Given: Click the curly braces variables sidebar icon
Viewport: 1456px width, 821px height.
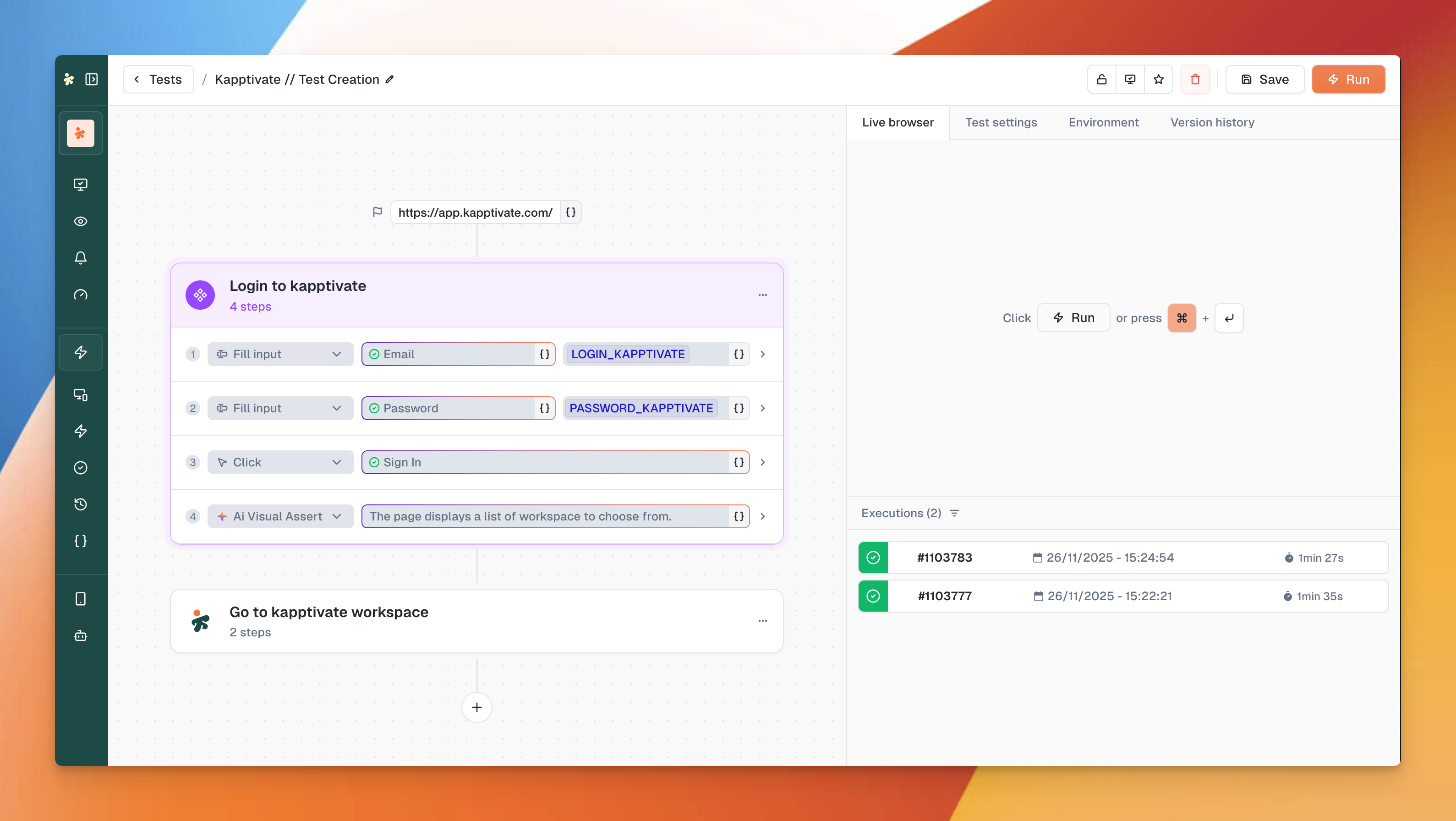Looking at the screenshot, I should coord(80,541).
